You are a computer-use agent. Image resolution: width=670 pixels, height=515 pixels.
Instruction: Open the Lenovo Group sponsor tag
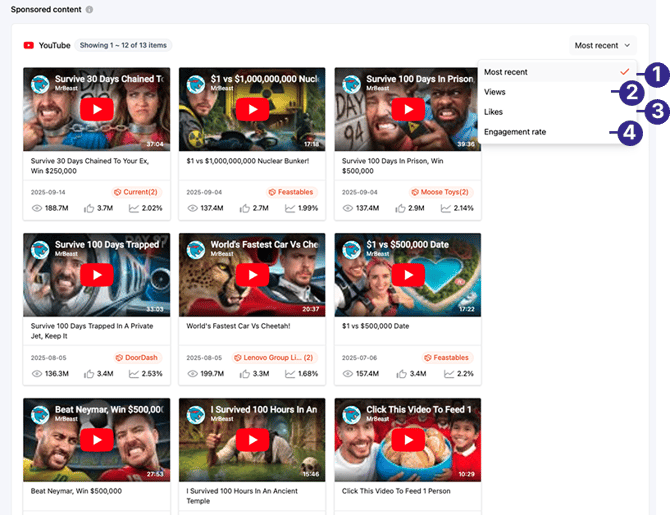coord(273,357)
